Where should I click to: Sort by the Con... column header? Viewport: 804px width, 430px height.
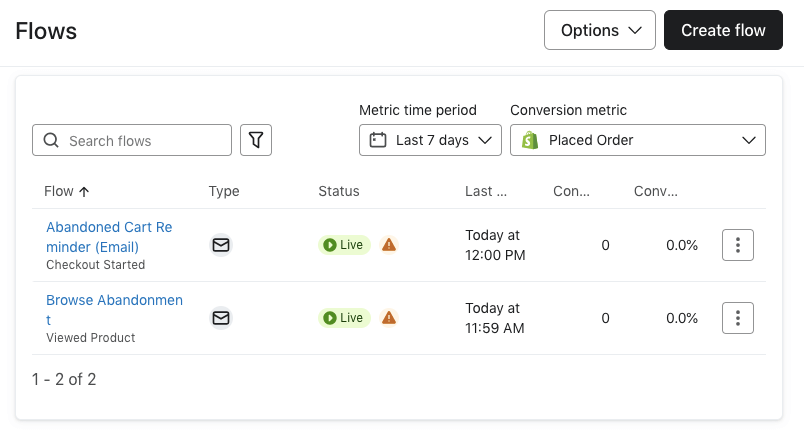point(571,191)
